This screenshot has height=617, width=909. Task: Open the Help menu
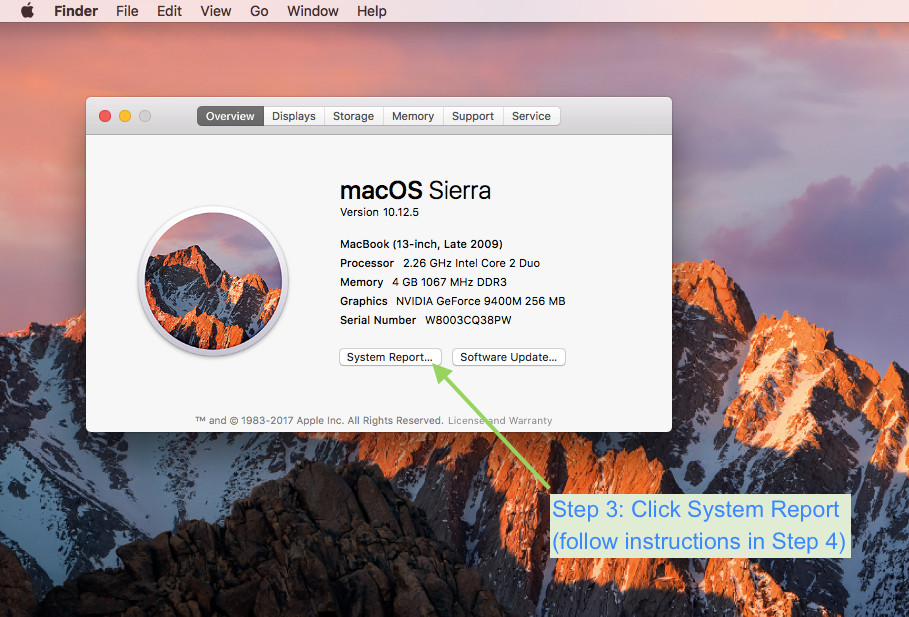point(372,11)
